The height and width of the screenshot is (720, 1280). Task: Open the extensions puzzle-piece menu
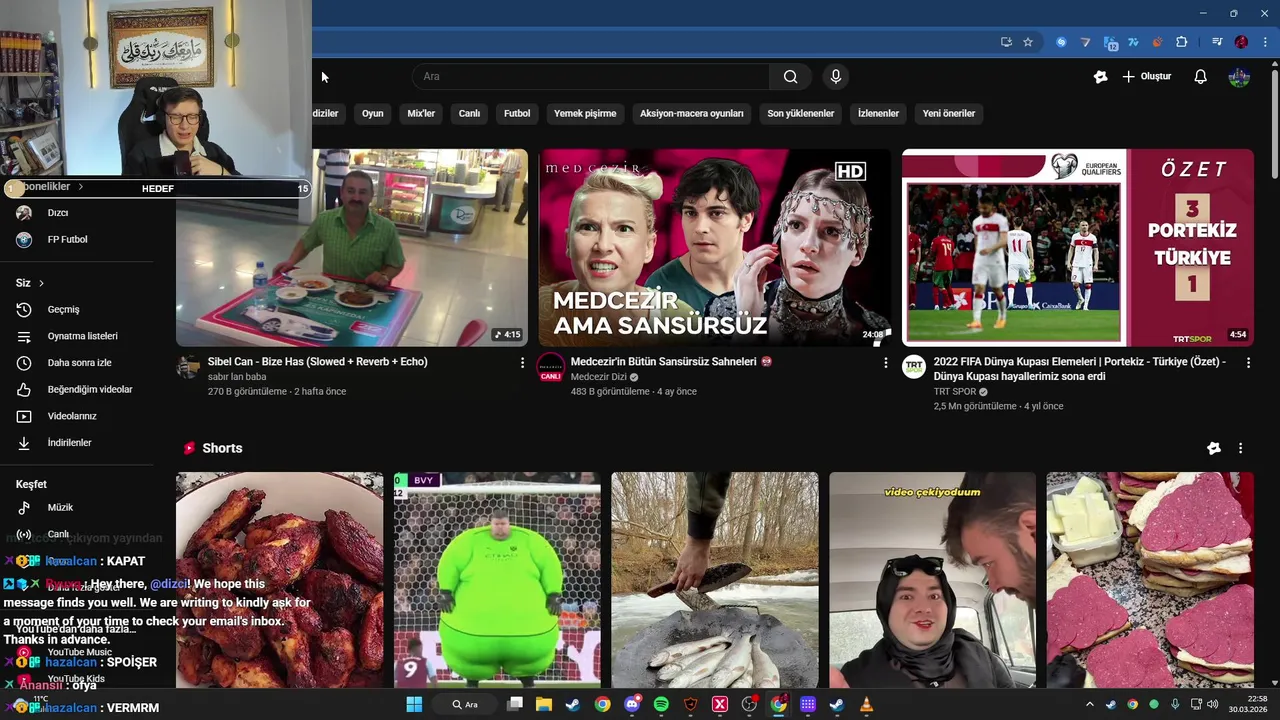(1182, 42)
